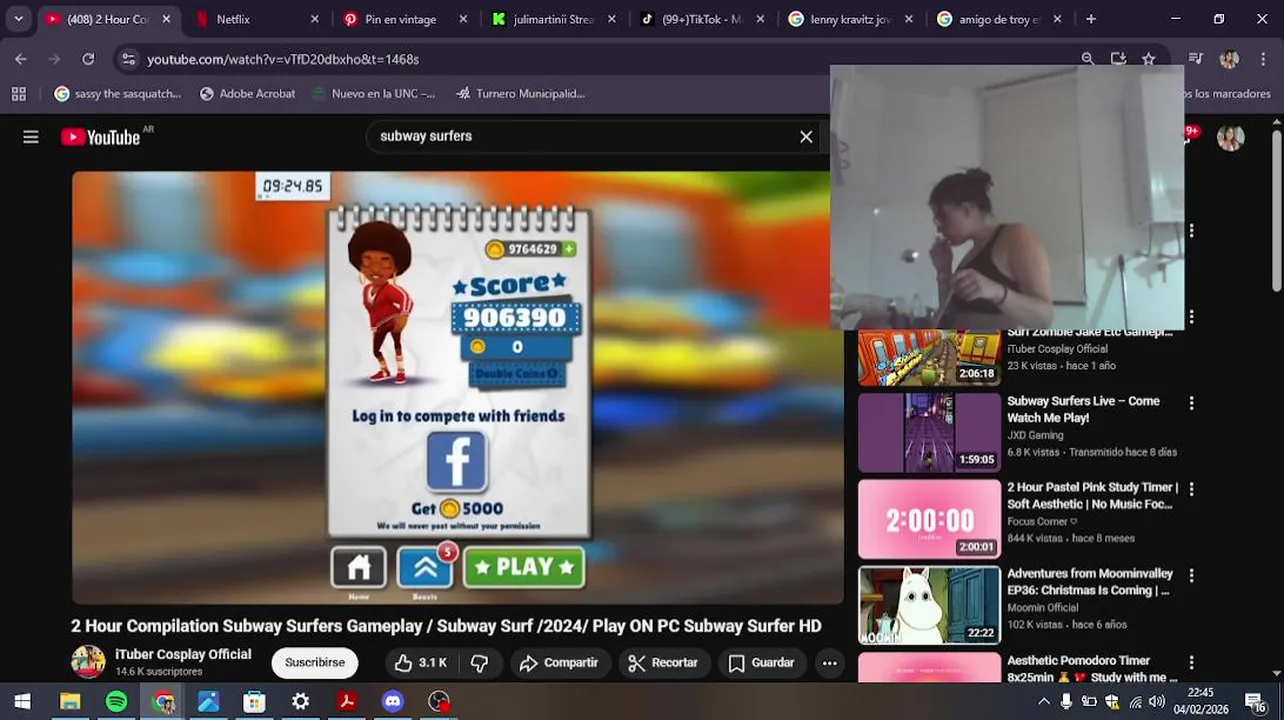The image size is (1284, 720).
Task: Open Spotify from the taskbar
Action: [116, 702]
